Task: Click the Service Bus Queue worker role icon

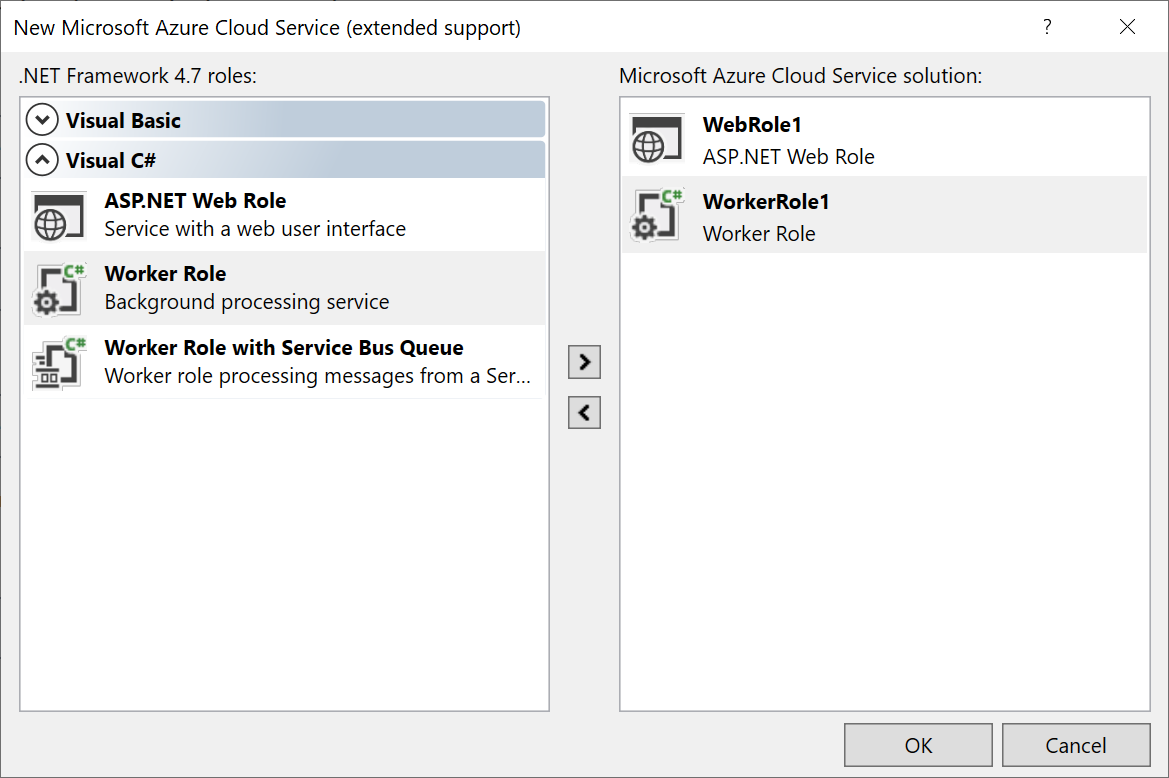Action: pyautogui.click(x=59, y=363)
